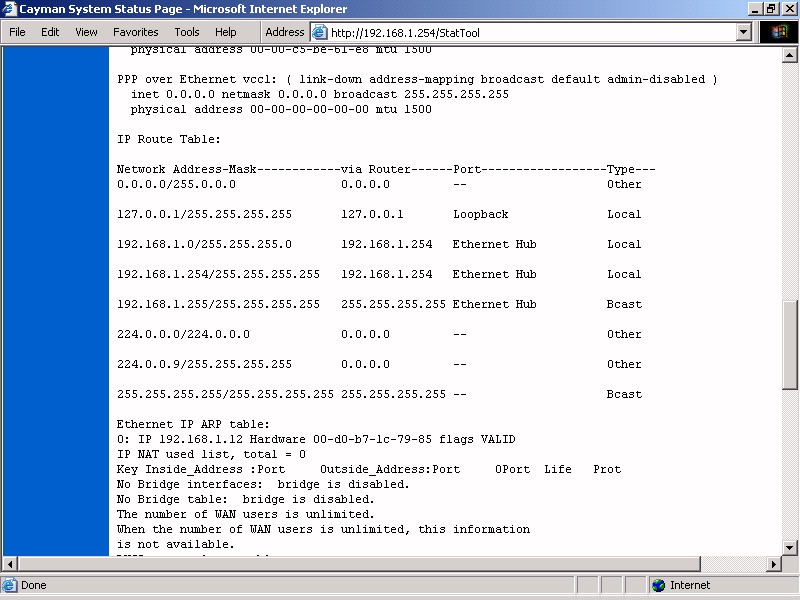Click the '224.0.0.0/224.0.0.0' route entry

[184, 334]
